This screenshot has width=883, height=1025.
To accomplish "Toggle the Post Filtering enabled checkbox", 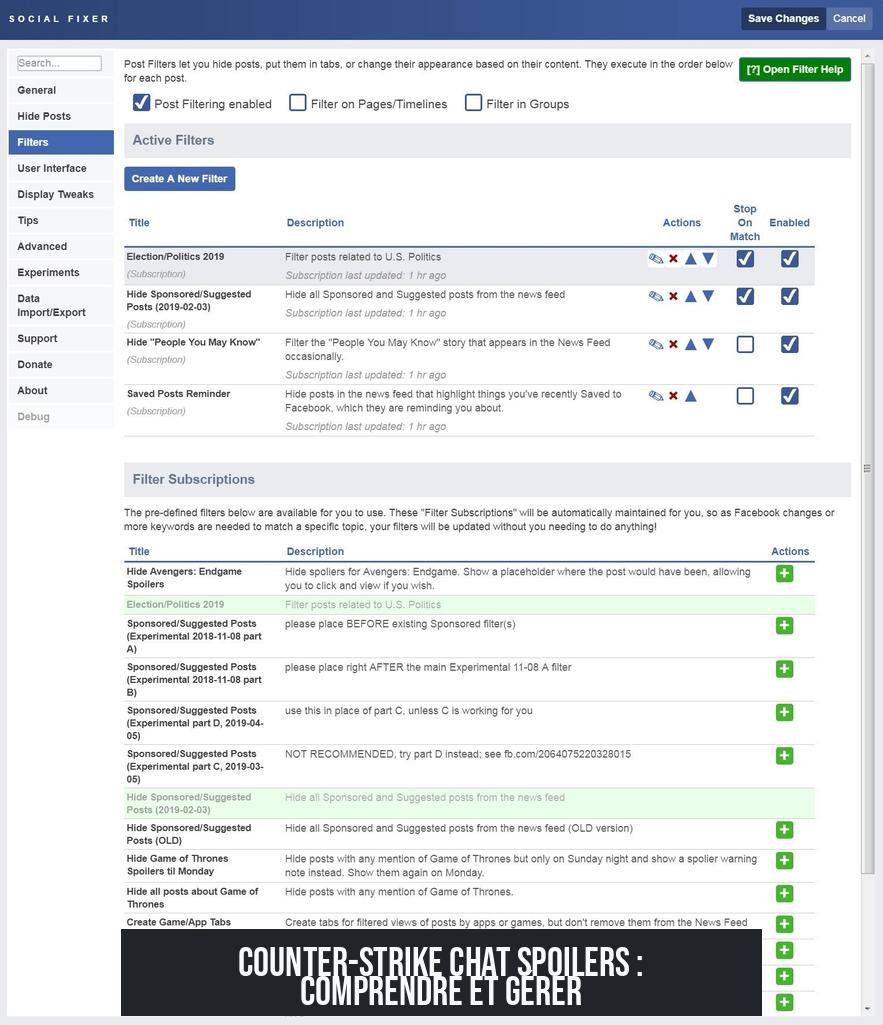I will pos(142,103).
